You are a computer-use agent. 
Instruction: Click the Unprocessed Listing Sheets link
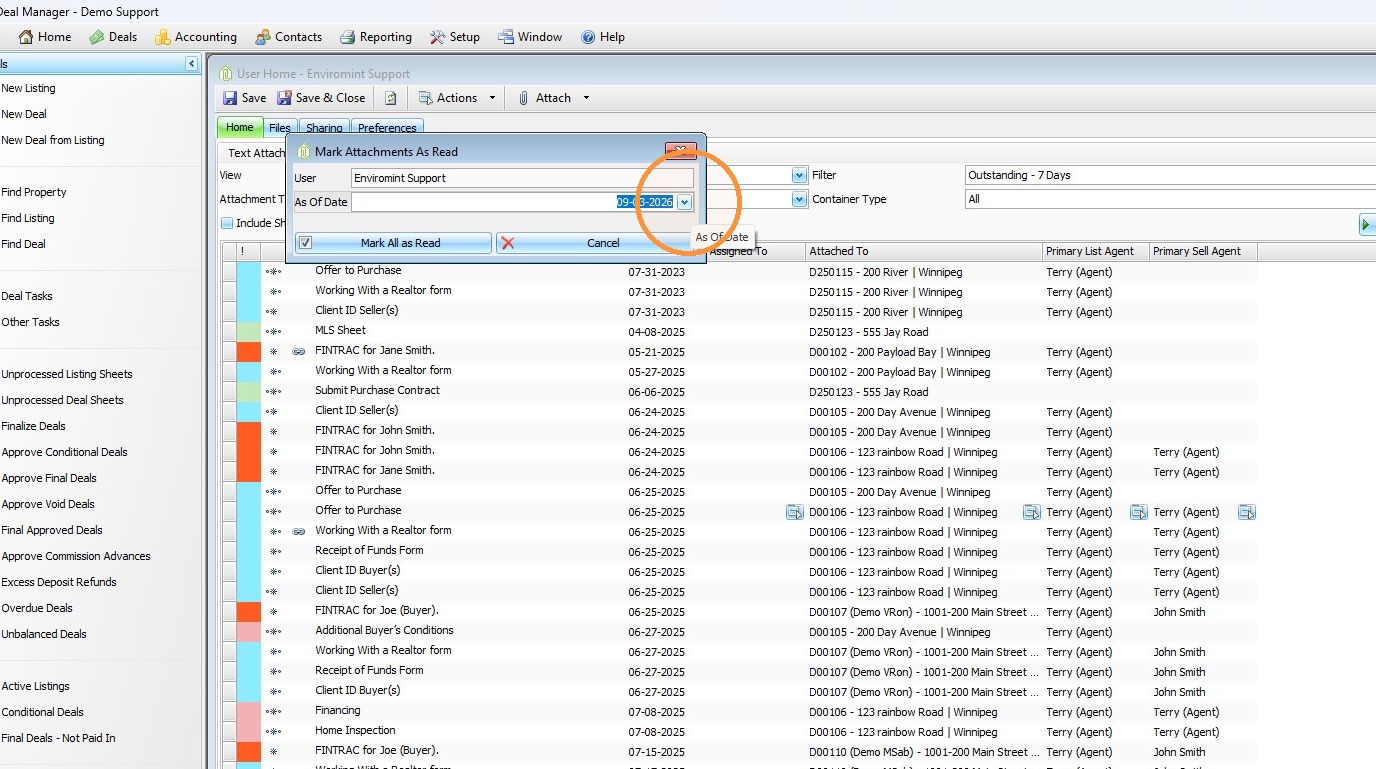point(67,374)
